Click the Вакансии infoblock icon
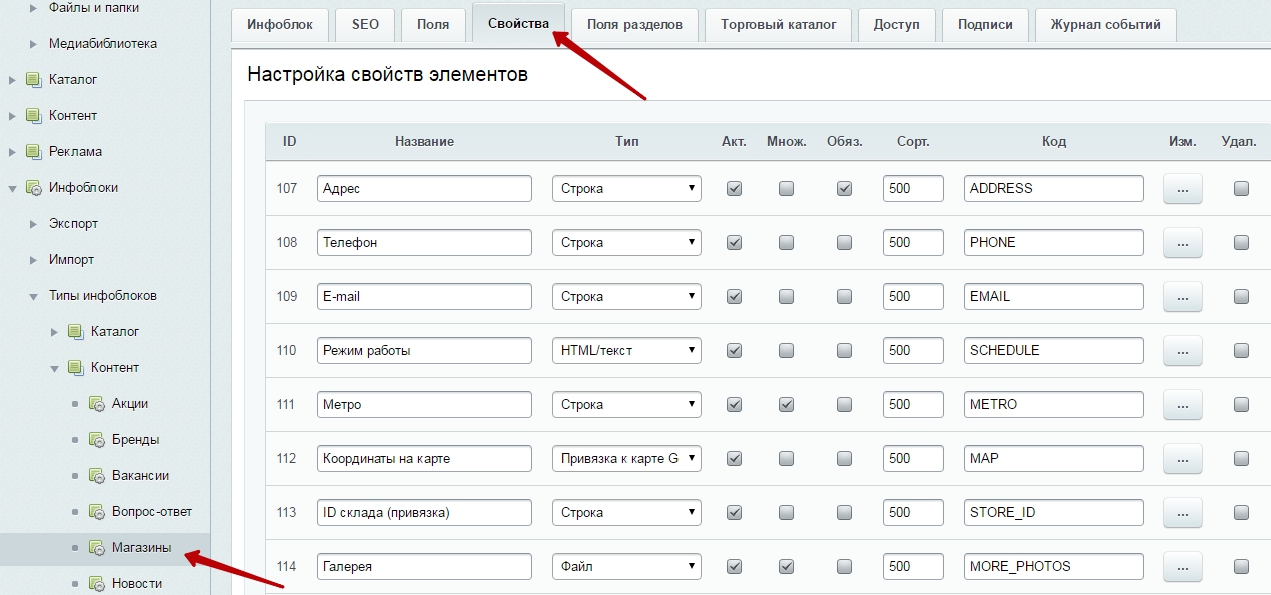This screenshot has height=595, width=1271. click(x=97, y=476)
